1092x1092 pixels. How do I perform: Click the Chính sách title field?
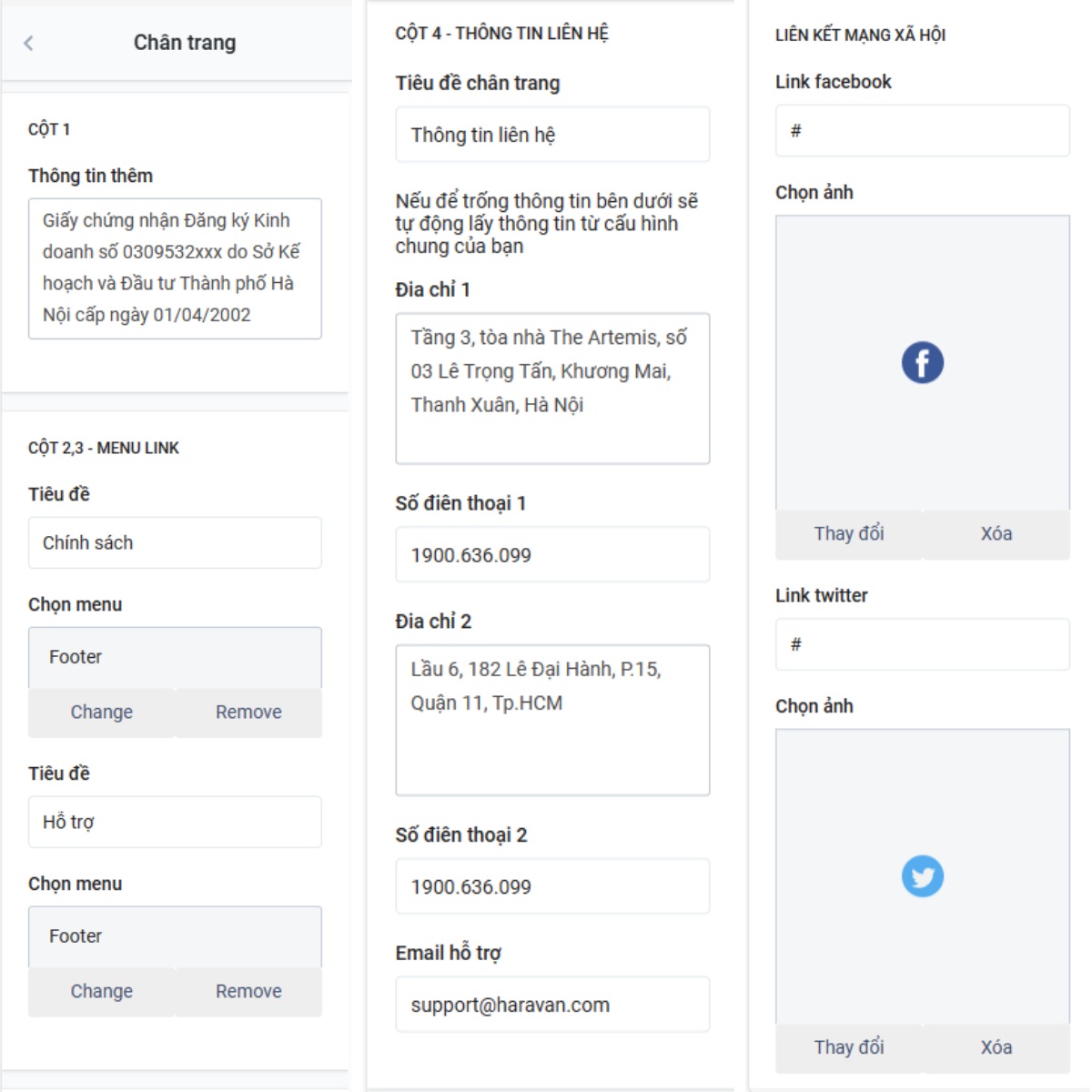175,543
